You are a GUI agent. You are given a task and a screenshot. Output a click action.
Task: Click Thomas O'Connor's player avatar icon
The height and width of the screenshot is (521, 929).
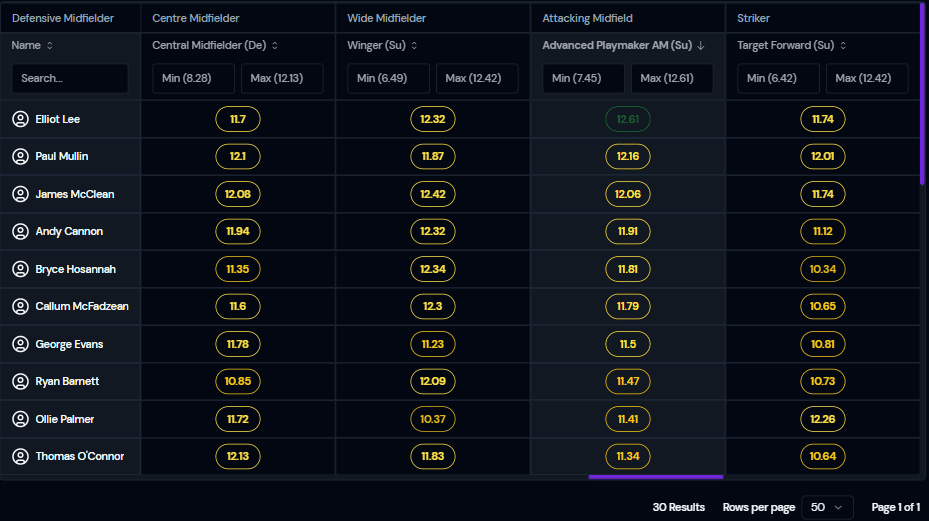pos(20,456)
